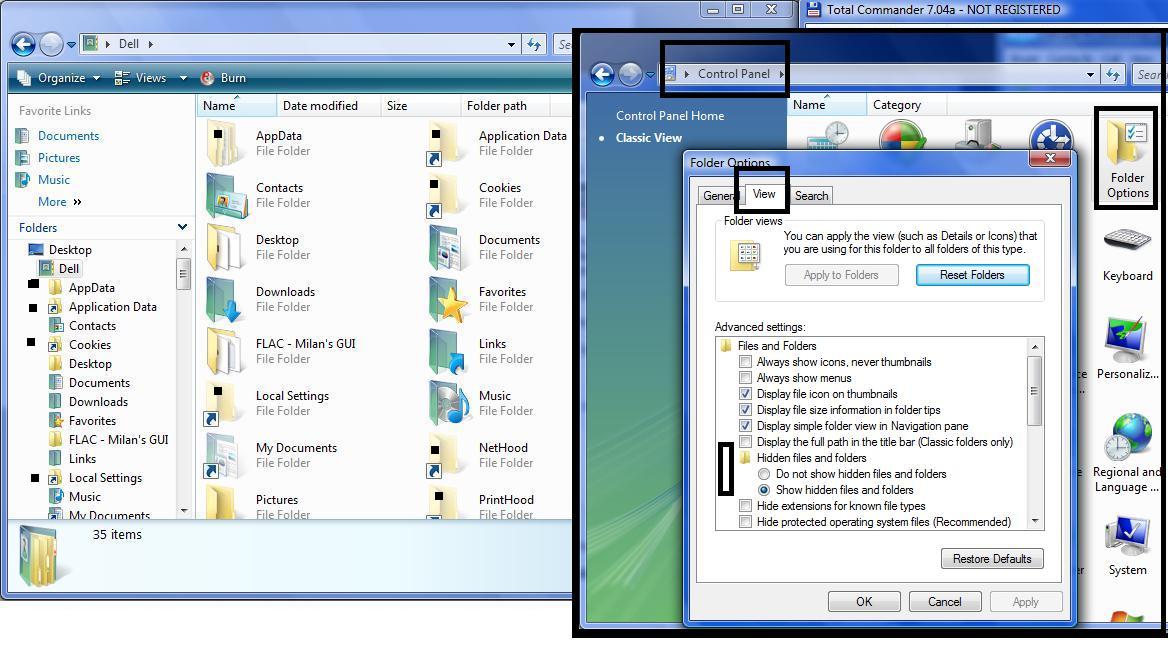Click the Burn disc toolbar icon

[207, 77]
